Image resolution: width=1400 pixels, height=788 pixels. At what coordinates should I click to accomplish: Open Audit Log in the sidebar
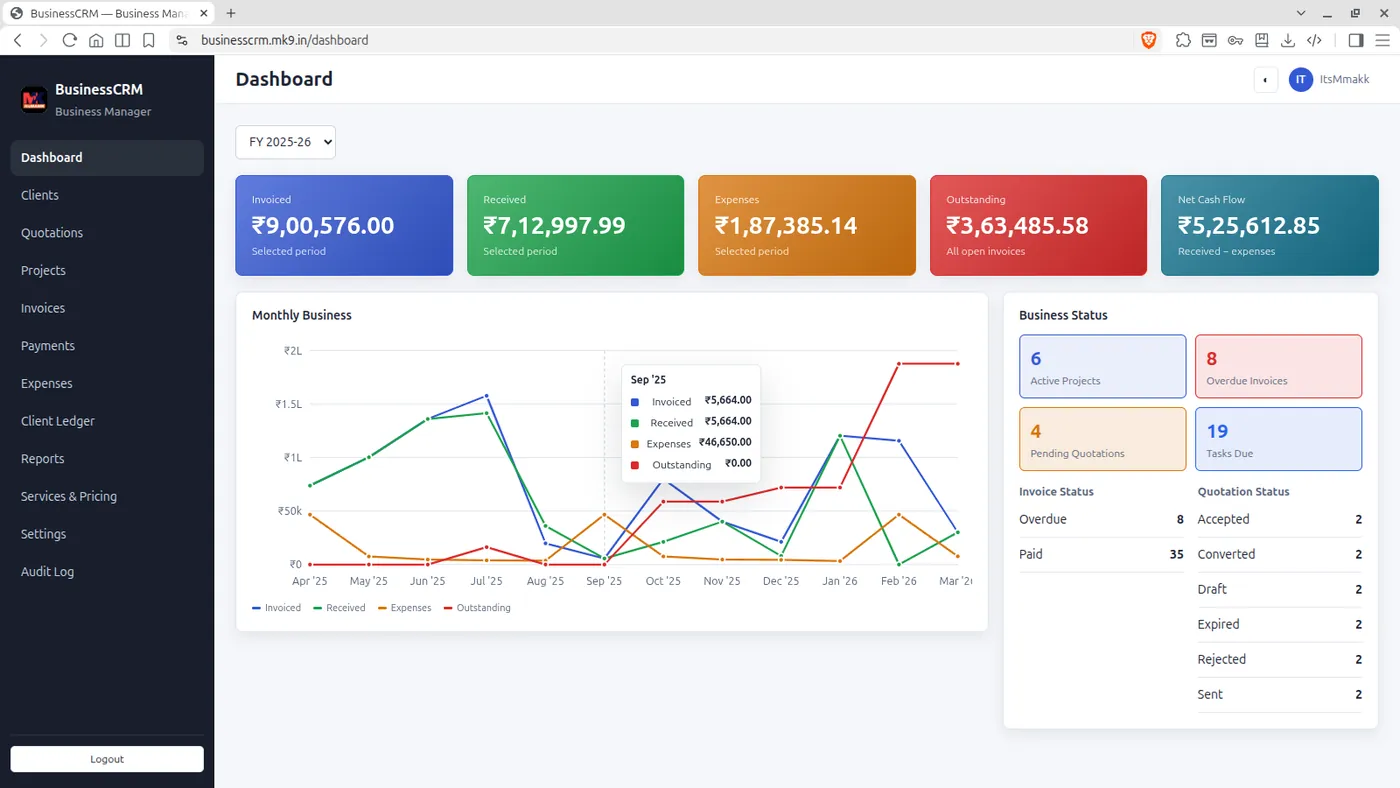(107, 572)
